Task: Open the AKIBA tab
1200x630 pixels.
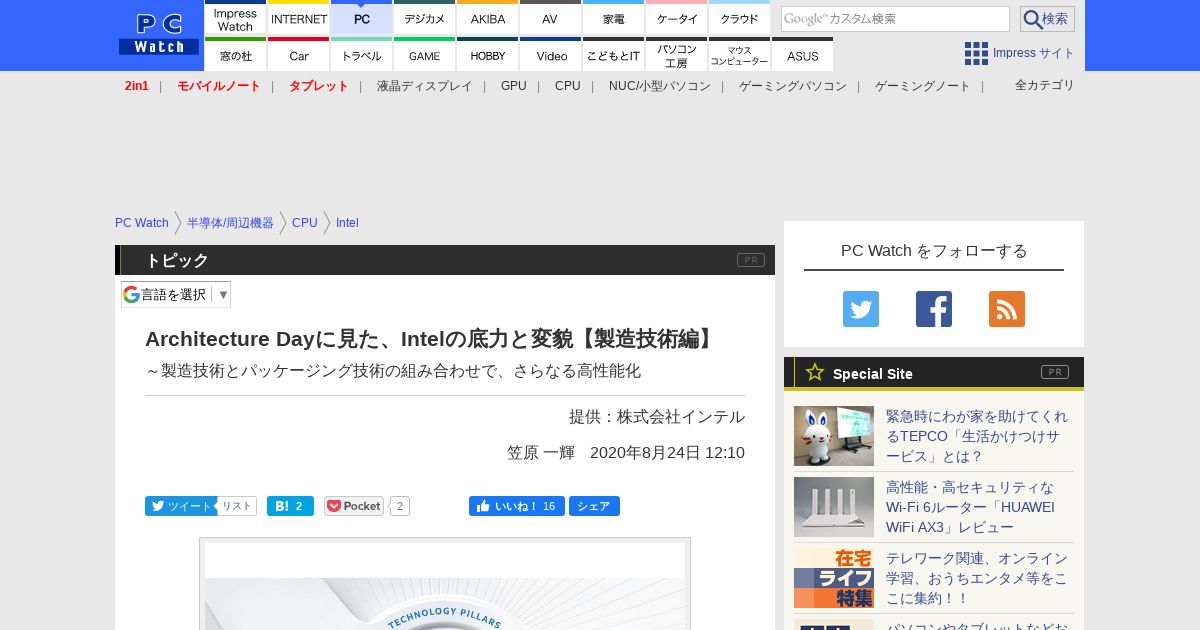Action: click(488, 18)
